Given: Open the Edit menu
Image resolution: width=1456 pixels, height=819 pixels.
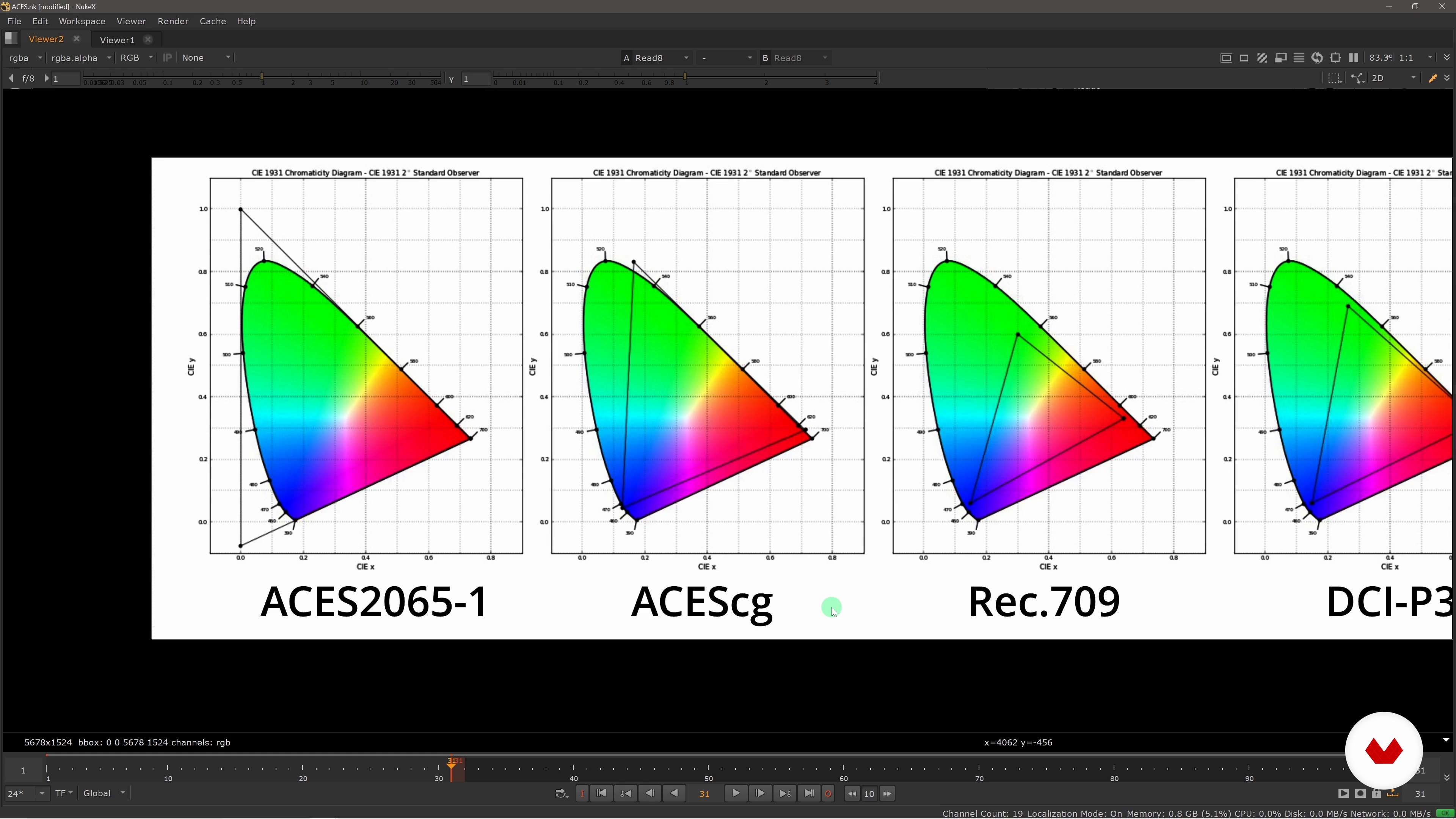Looking at the screenshot, I should [x=40, y=22].
